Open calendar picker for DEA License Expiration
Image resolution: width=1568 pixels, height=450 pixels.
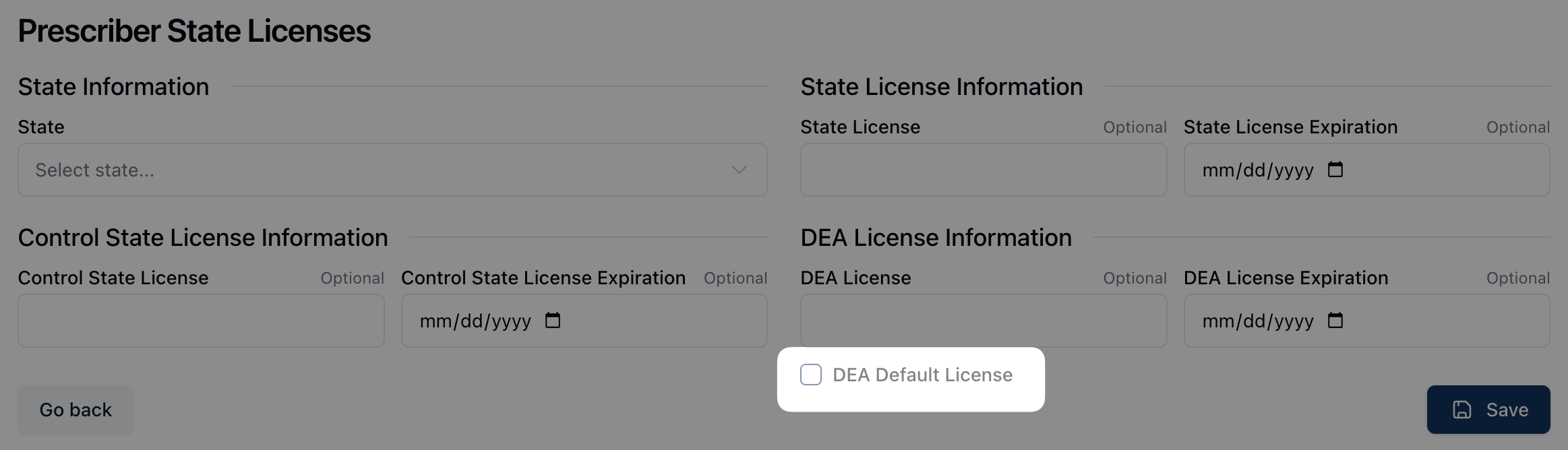(x=1335, y=321)
